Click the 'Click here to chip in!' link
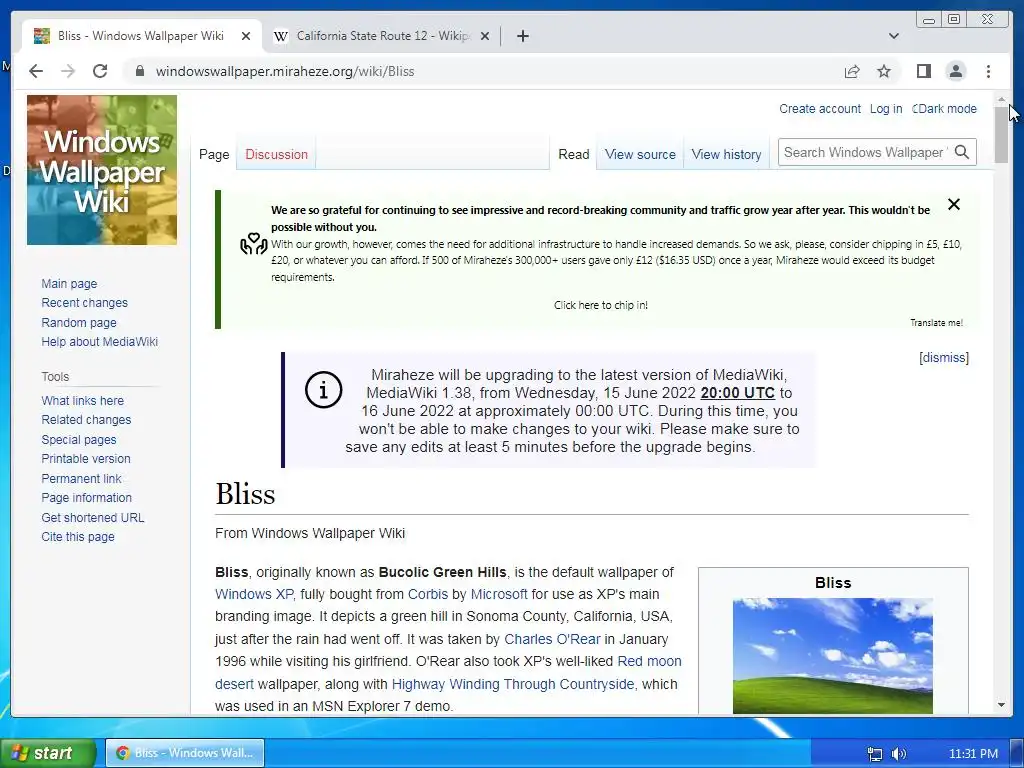The height and width of the screenshot is (768, 1024). click(x=601, y=305)
